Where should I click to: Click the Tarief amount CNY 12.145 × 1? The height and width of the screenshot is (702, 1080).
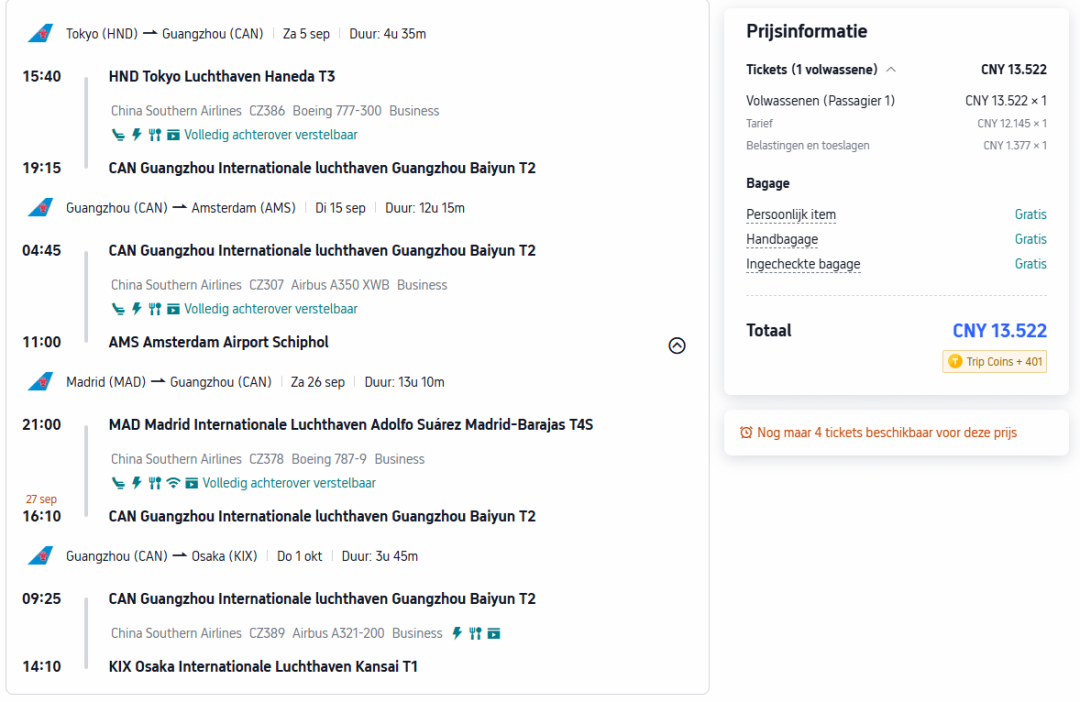tap(1012, 123)
